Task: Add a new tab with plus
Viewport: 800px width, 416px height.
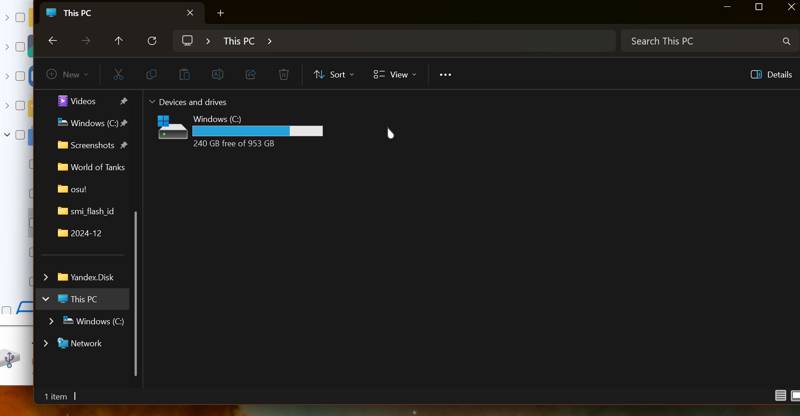Action: 220,13
